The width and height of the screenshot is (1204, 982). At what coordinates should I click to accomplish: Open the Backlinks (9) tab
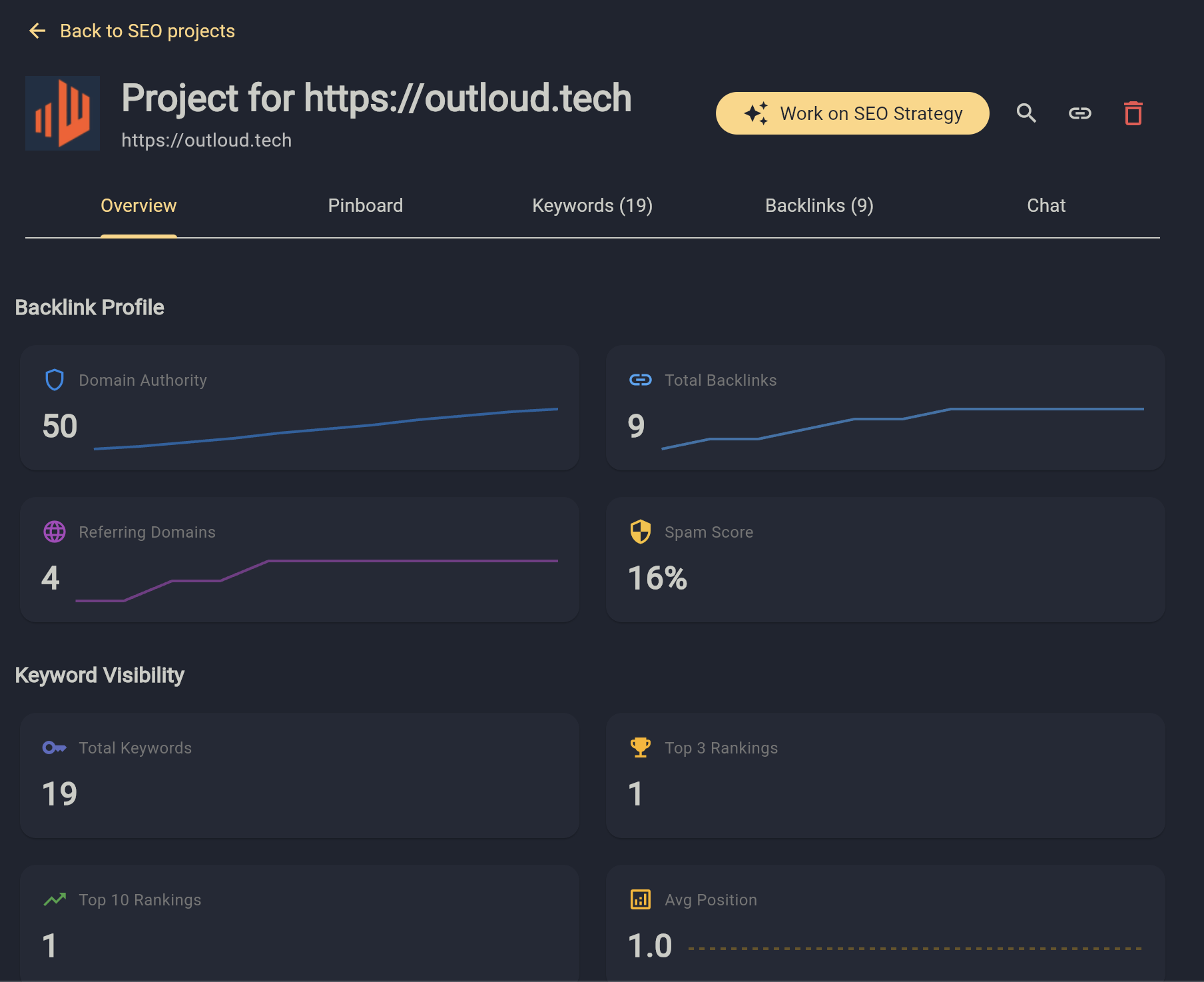(x=818, y=205)
